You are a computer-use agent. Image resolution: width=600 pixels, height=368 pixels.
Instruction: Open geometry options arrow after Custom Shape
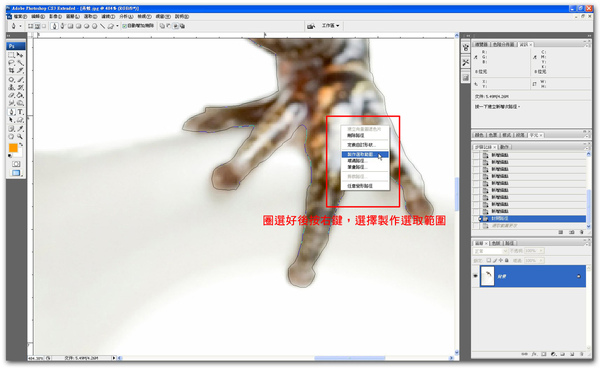click(117, 26)
